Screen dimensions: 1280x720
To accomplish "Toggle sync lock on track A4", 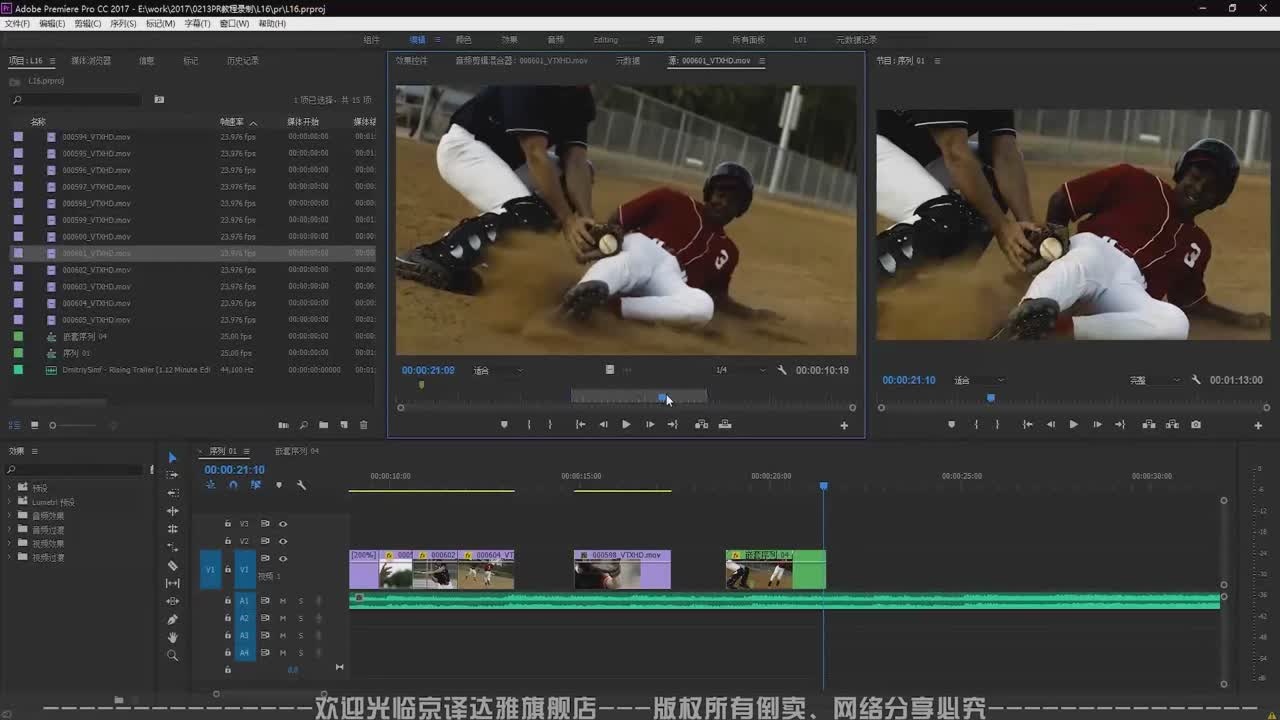I will (265, 652).
